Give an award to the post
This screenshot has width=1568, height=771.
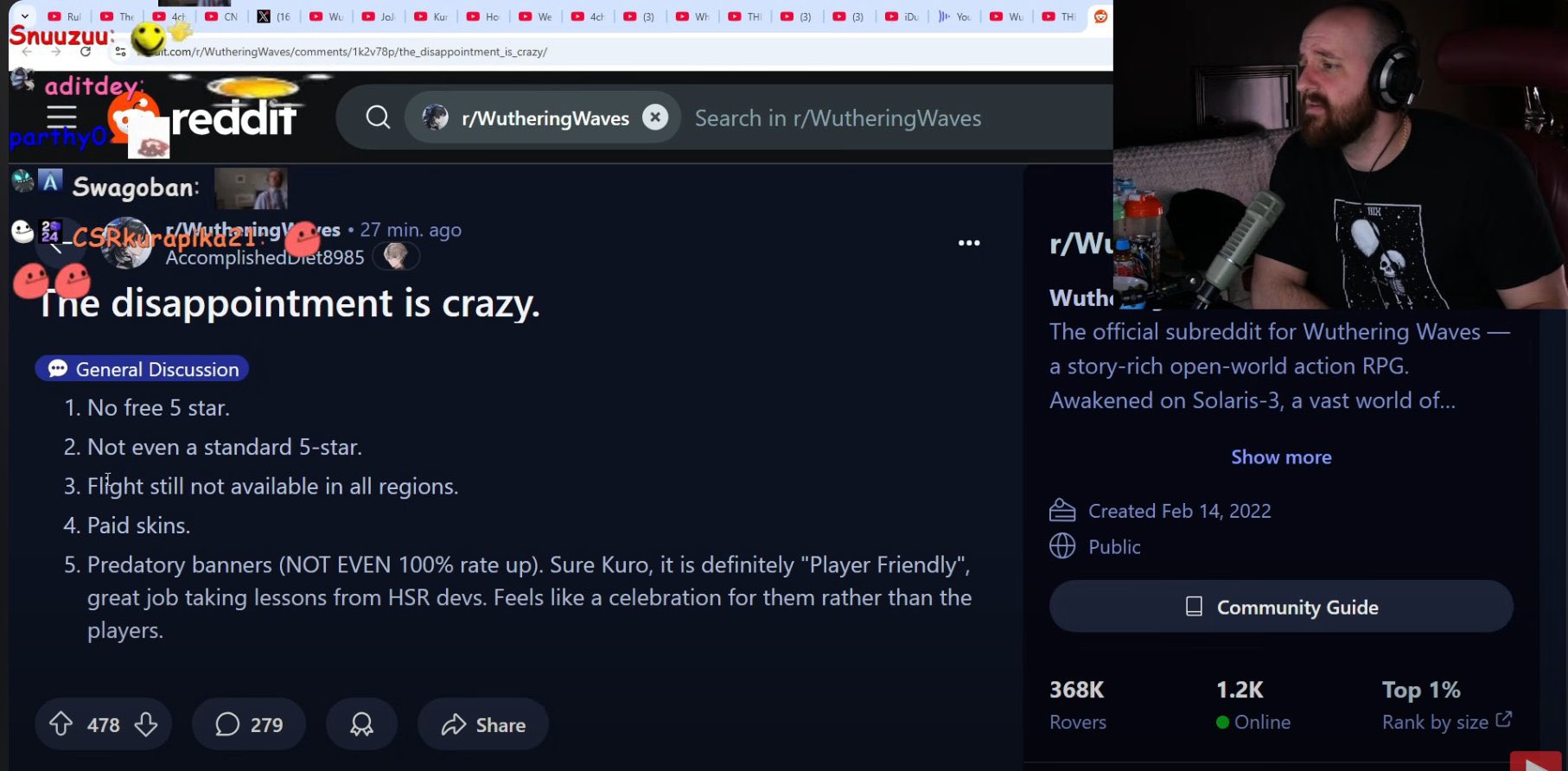(x=361, y=724)
